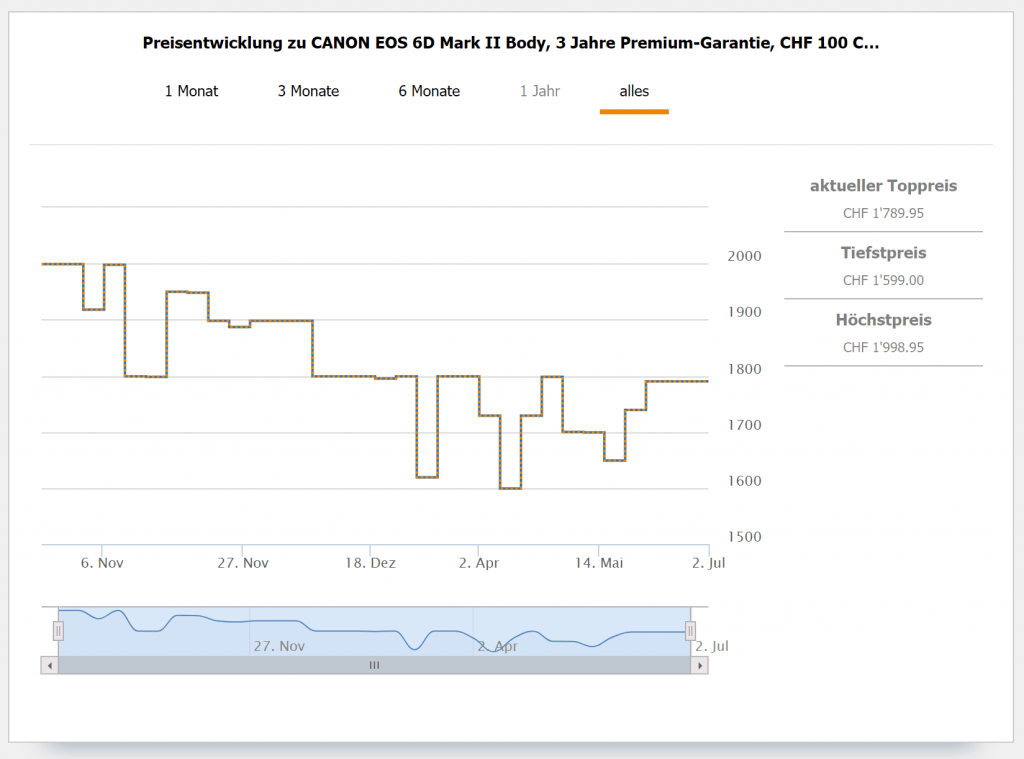Viewport: 1024px width, 759px height.
Task: Select the alles tab
Action: point(634,91)
